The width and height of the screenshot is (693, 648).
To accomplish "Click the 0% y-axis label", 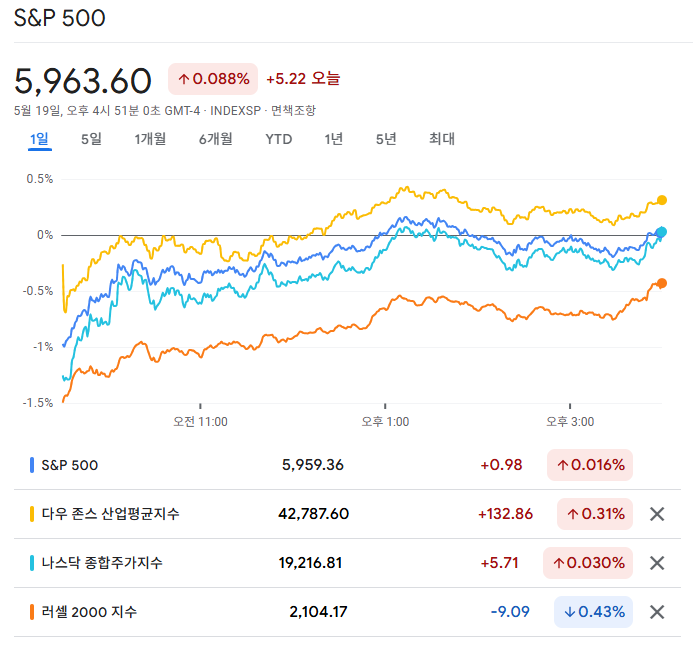I will (45, 235).
